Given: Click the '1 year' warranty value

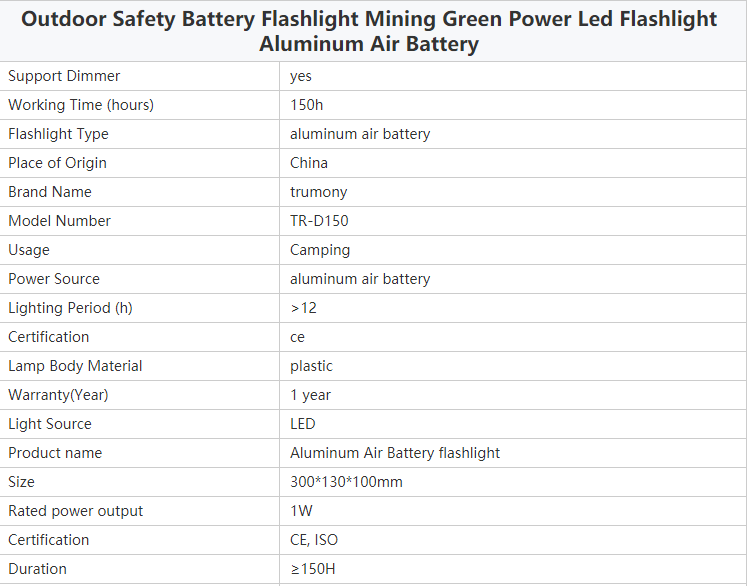Looking at the screenshot, I should coord(310,395).
